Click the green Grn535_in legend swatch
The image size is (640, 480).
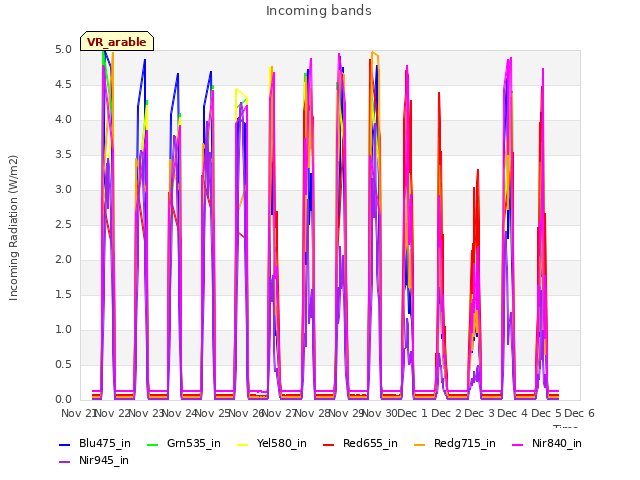[x=152, y=444]
